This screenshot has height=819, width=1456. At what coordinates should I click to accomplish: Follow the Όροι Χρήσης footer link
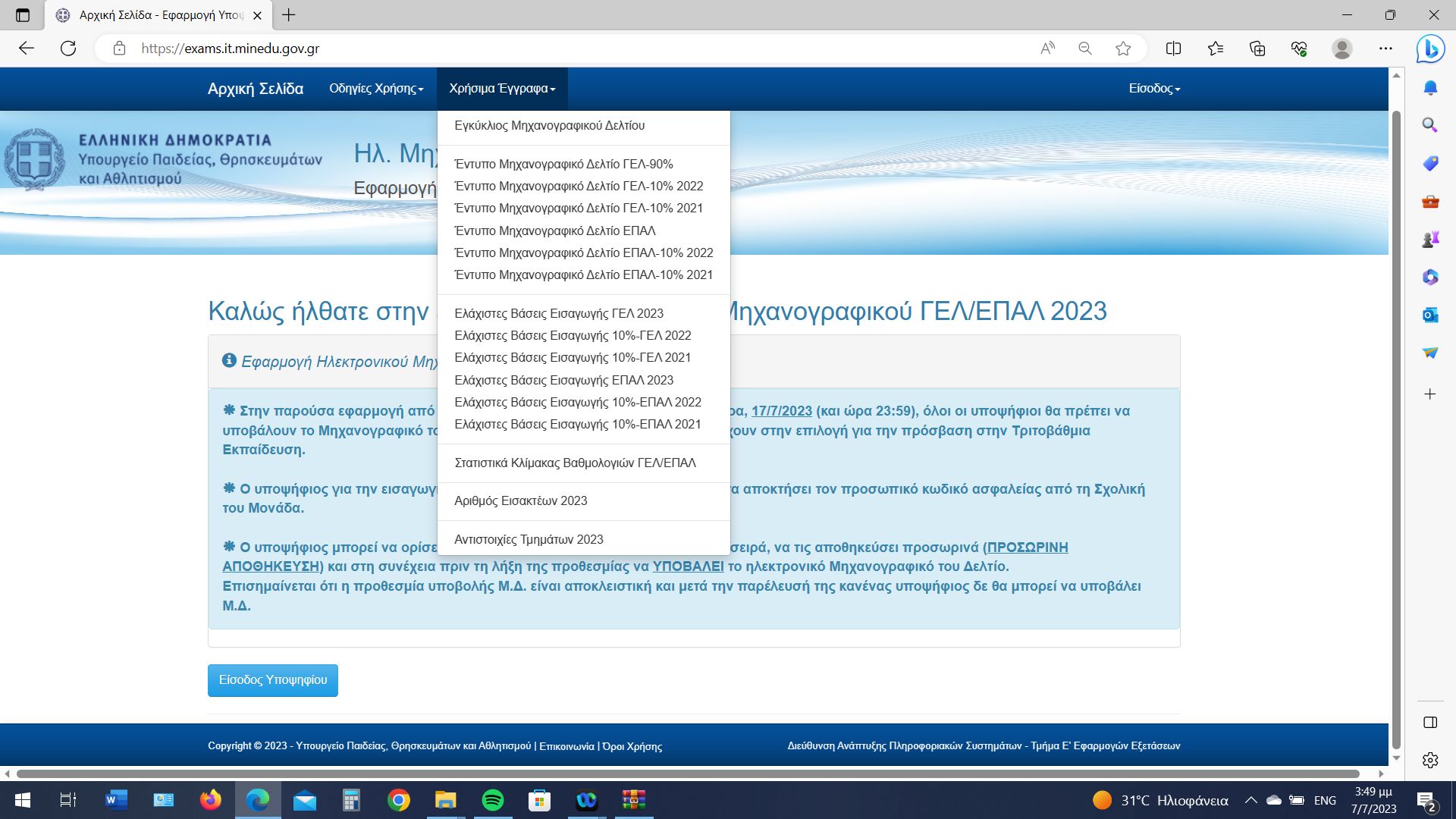click(x=632, y=746)
